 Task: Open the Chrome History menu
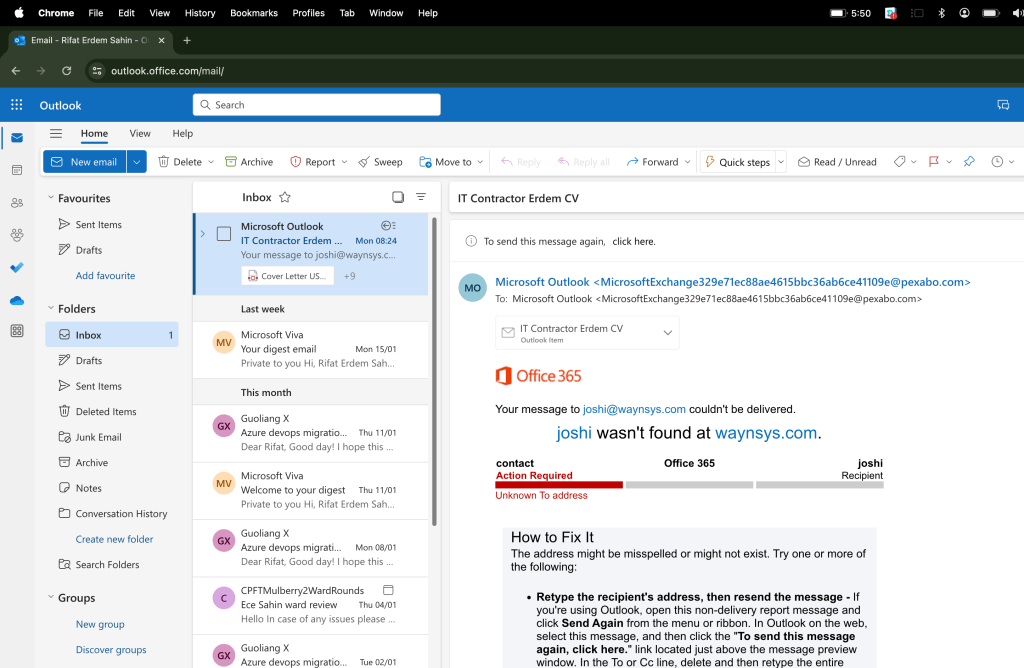pos(200,13)
